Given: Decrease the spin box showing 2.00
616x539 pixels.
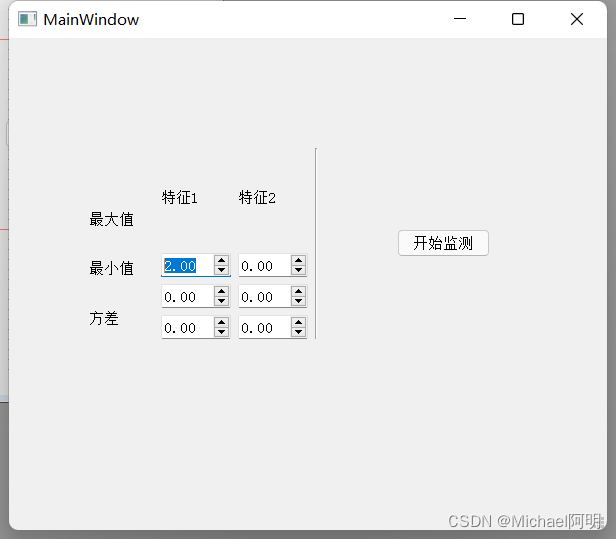Looking at the screenshot, I should click(221, 270).
